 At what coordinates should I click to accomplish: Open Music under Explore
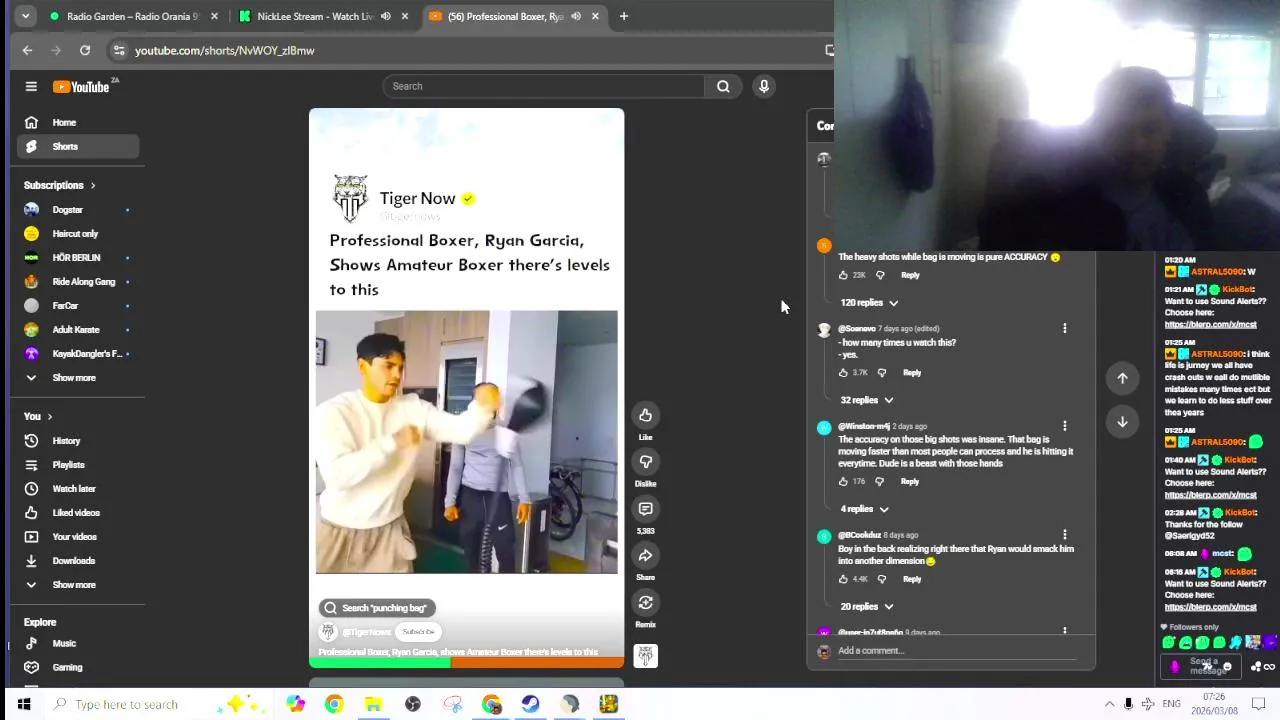pos(78,644)
